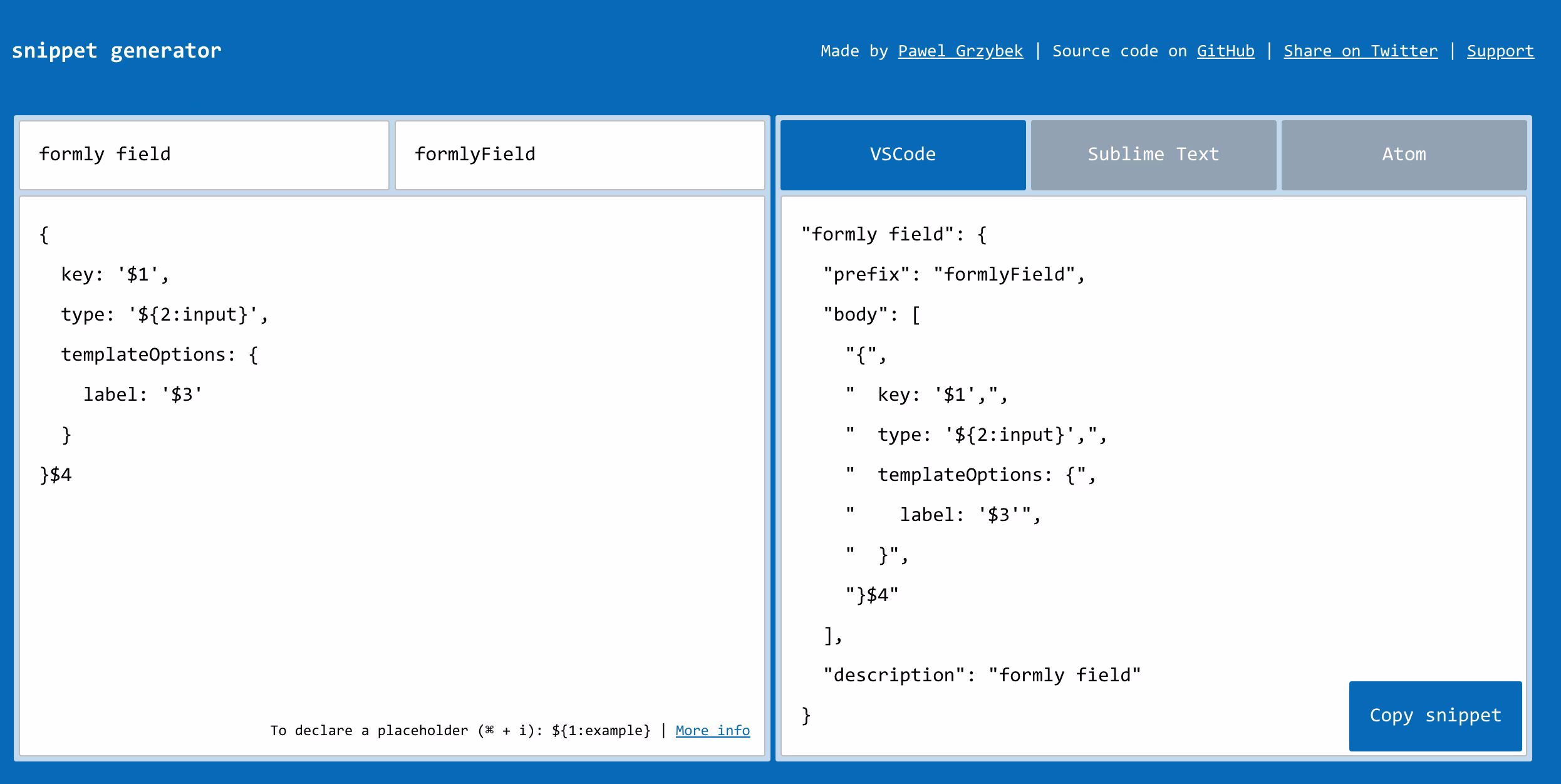Click the Share on Twitter link
This screenshot has height=784, width=1561.
[1361, 51]
